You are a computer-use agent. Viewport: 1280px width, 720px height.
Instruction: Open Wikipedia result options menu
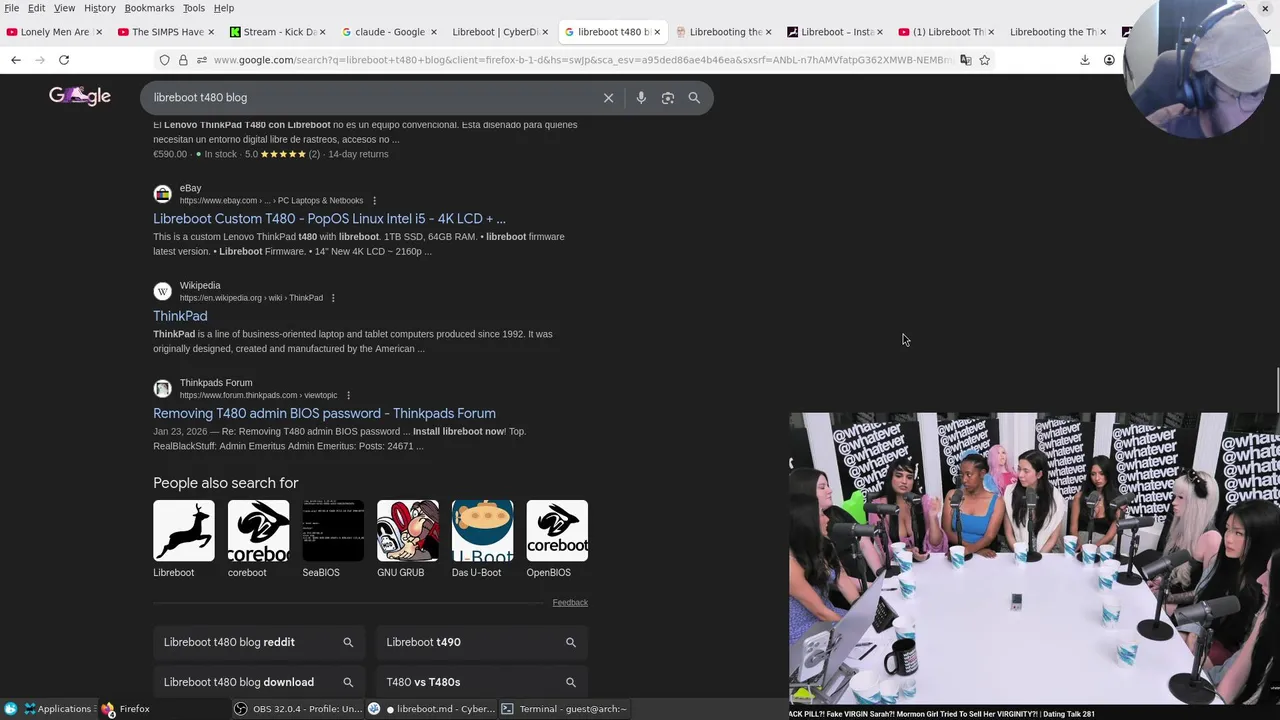point(333,298)
